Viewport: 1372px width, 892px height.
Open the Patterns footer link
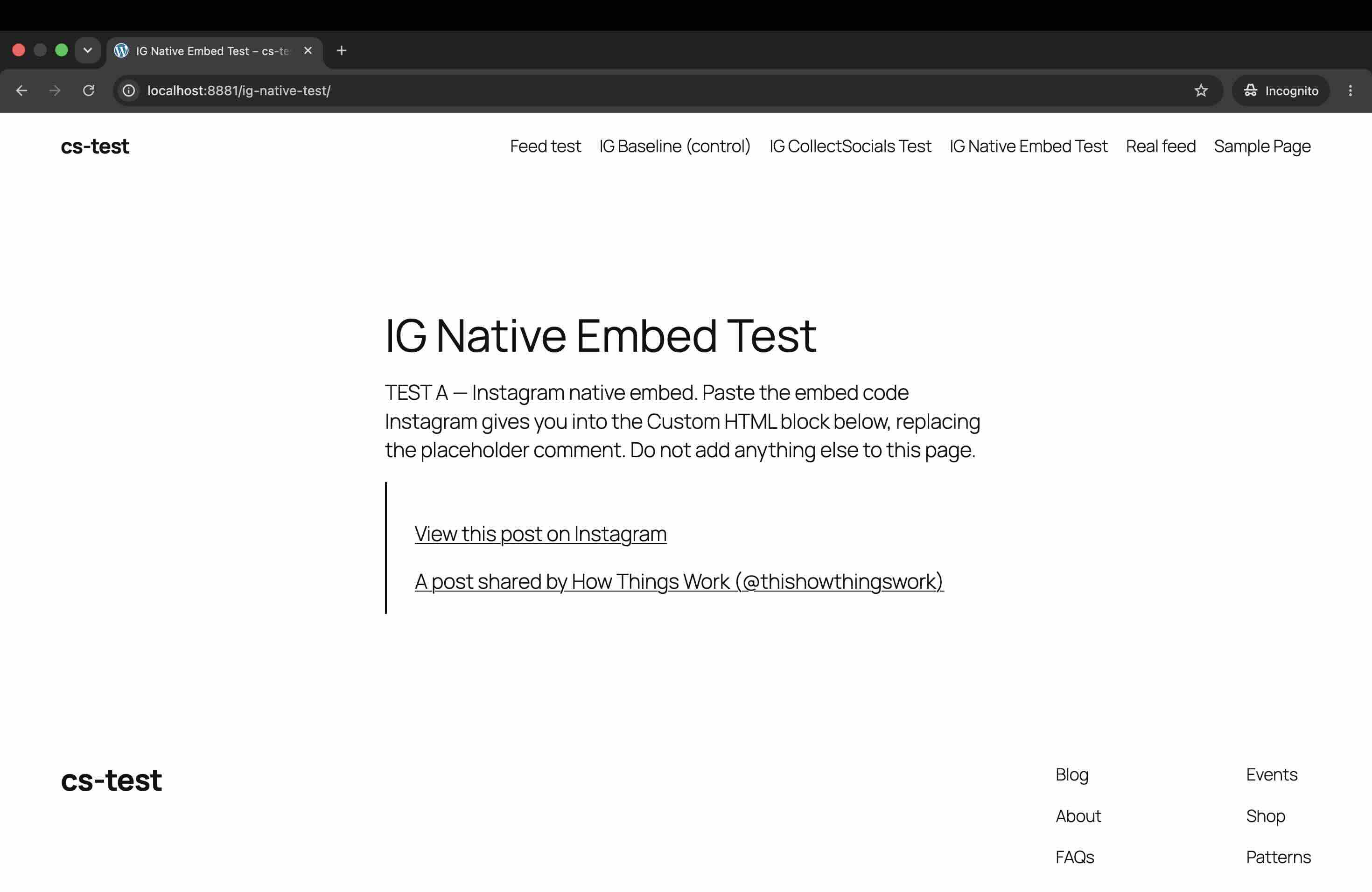[x=1278, y=857]
